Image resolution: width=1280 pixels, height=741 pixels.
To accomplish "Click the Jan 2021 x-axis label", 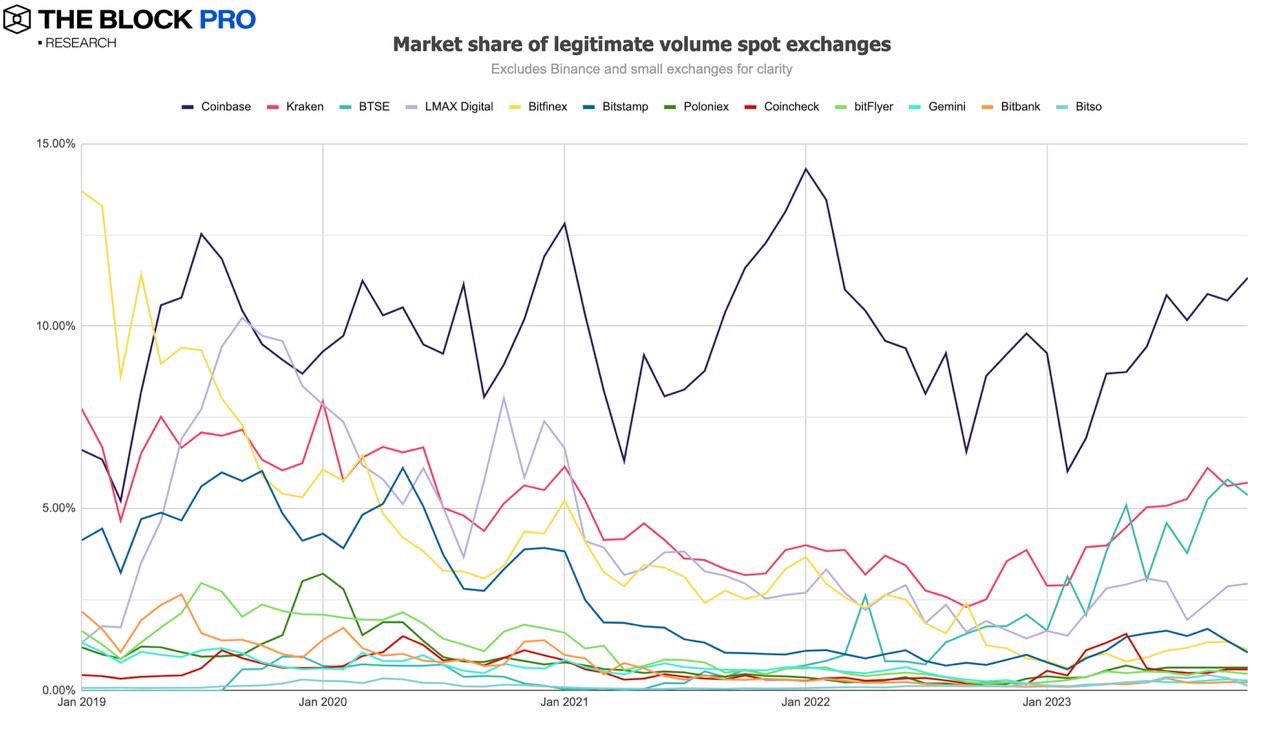I will click(x=564, y=703).
